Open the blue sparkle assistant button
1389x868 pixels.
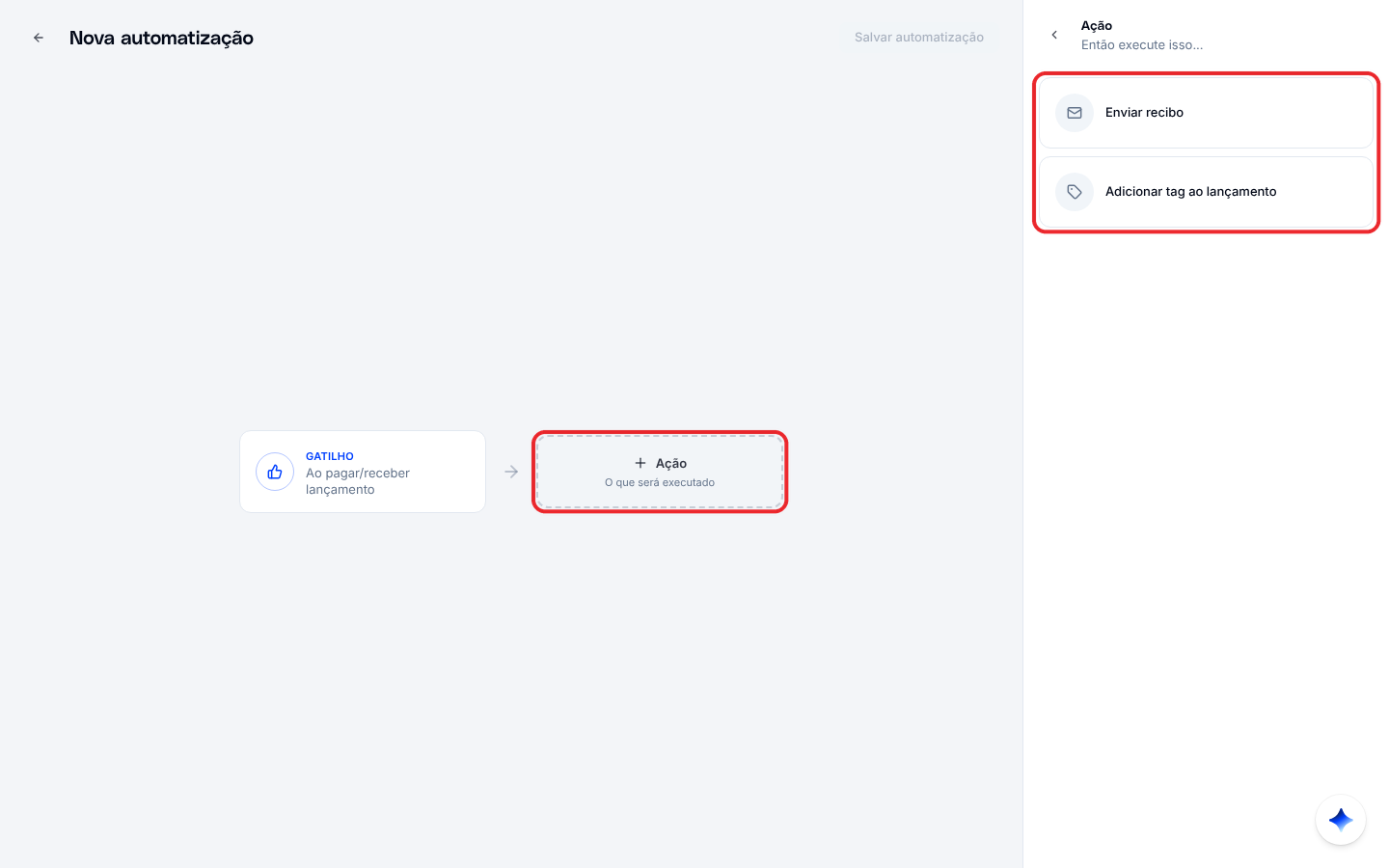point(1341,820)
